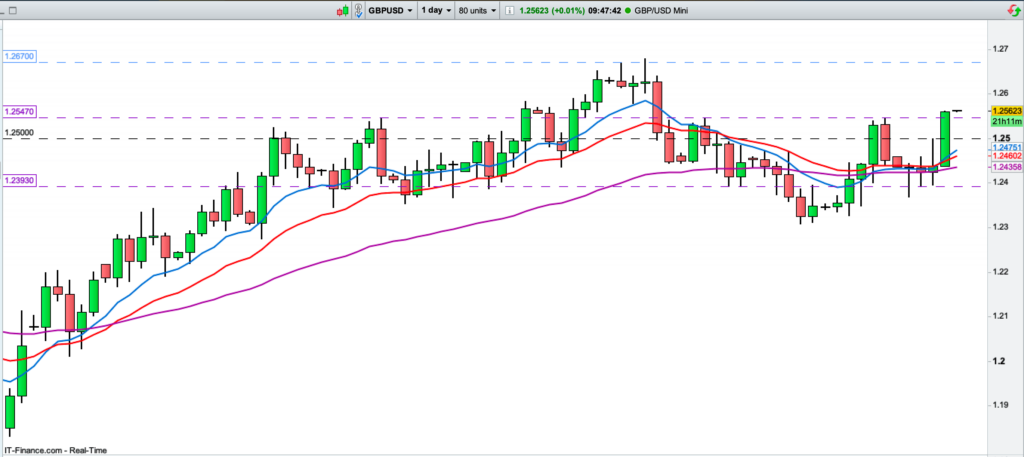Click the dashed blue 1.26700 resistance line
Screen dimensions: 1024x457
coord(509,63)
